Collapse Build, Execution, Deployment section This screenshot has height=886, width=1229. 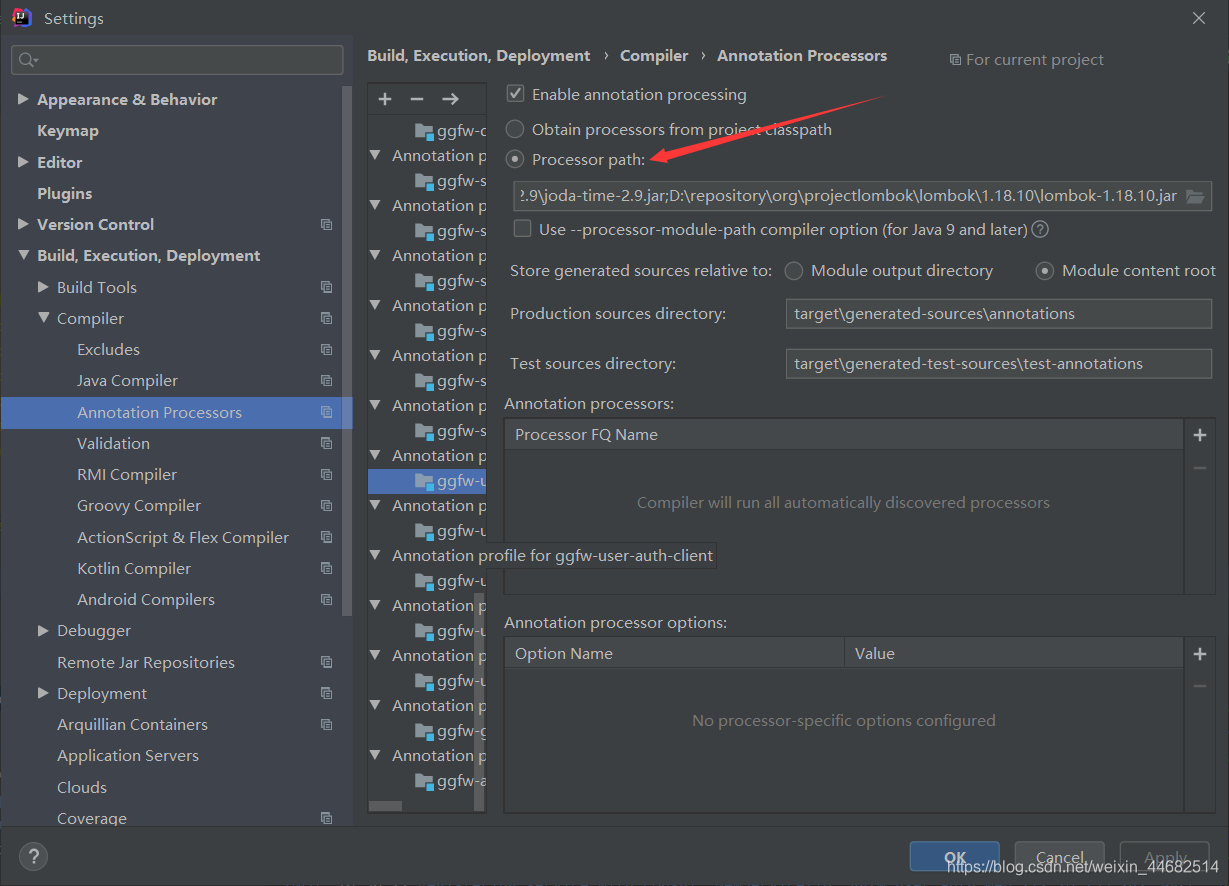pos(23,256)
